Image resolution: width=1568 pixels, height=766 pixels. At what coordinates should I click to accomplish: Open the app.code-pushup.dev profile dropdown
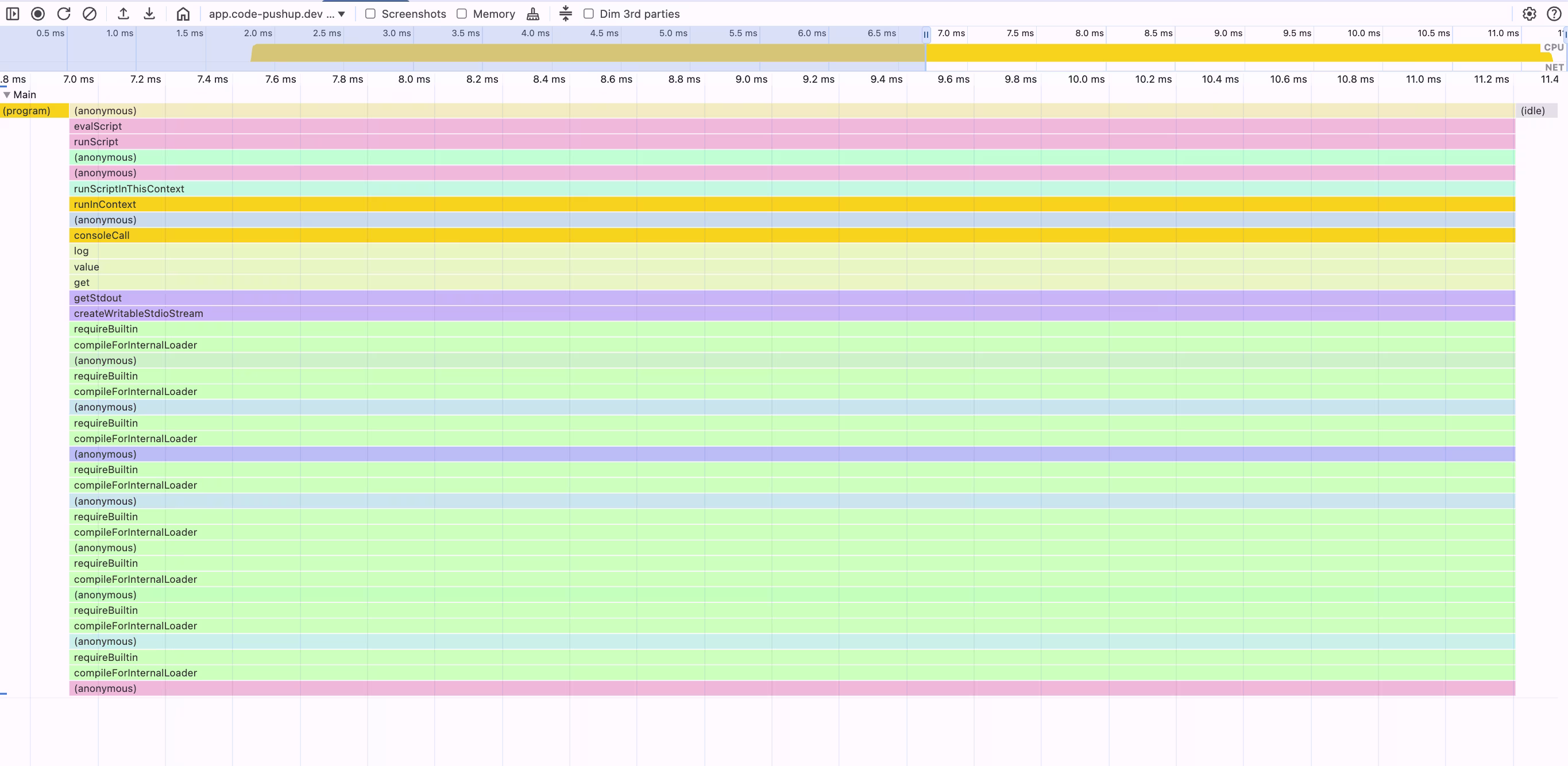[277, 13]
